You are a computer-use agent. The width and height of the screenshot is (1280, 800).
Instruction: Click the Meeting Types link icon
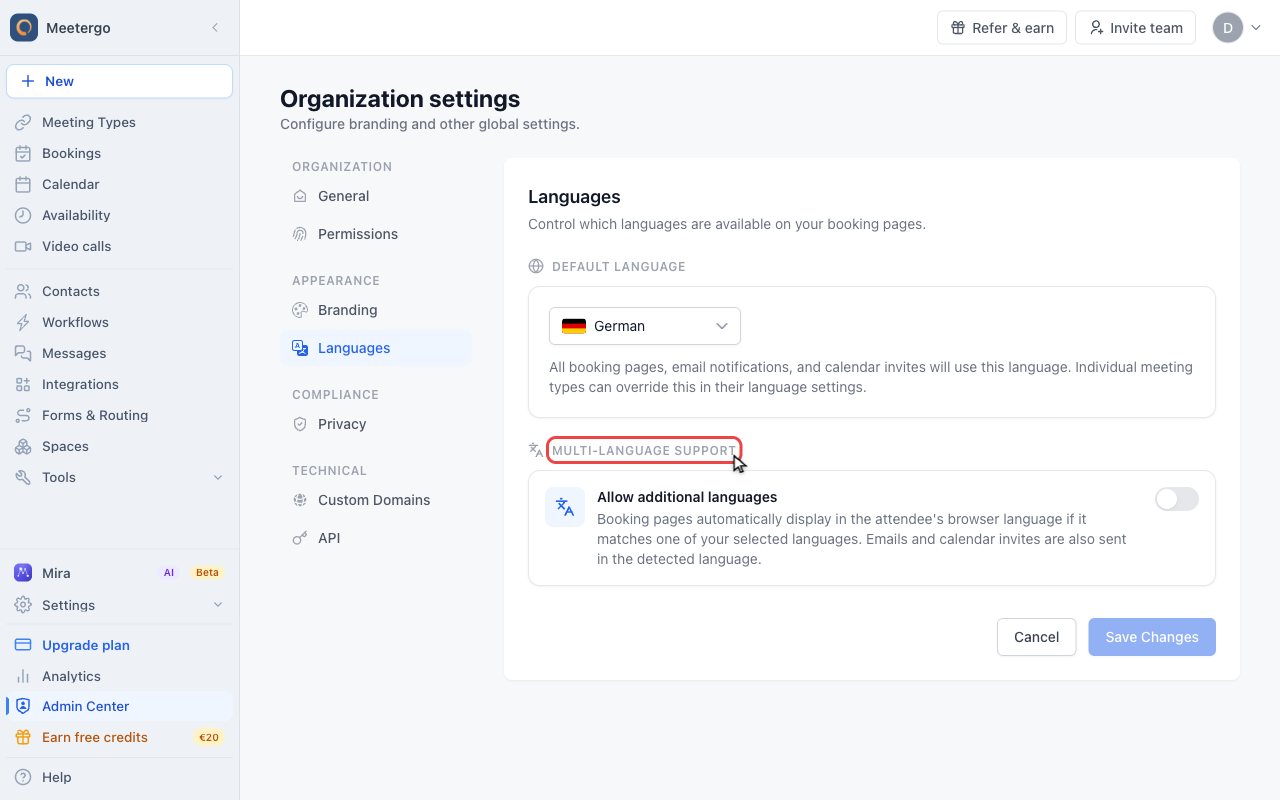[x=23, y=122]
